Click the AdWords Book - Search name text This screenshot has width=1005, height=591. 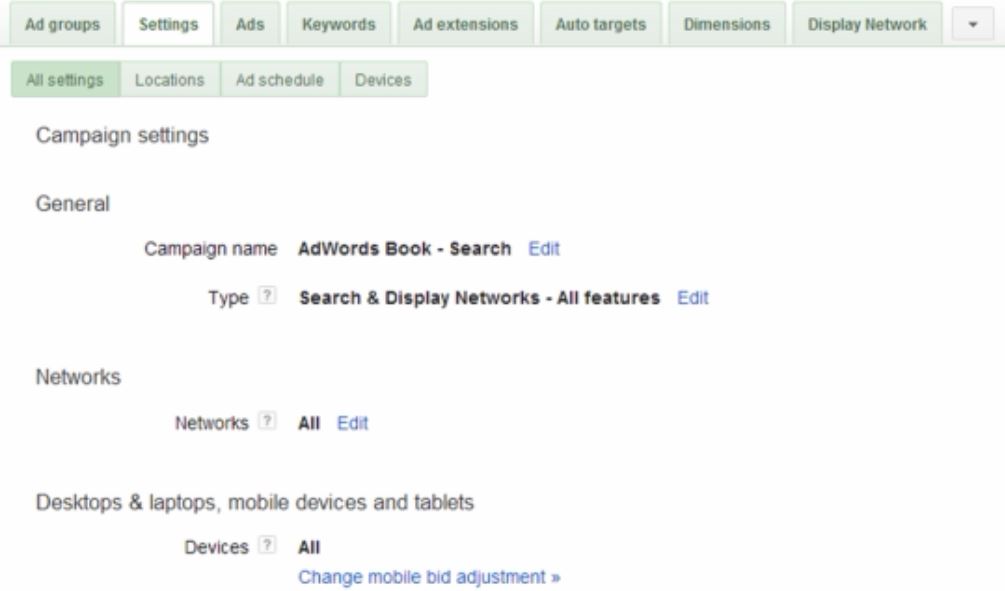pyautogui.click(x=404, y=249)
